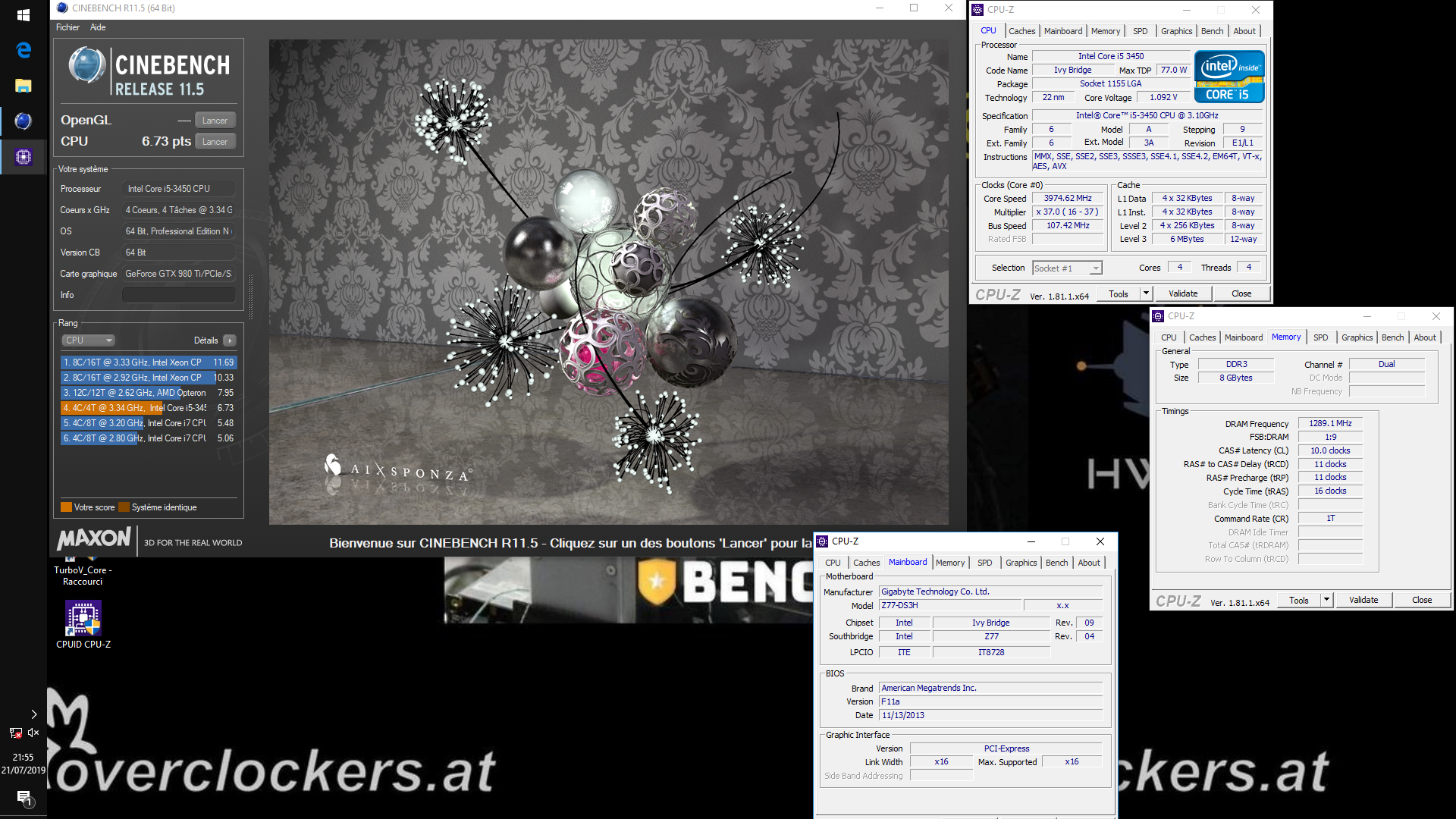Image resolution: width=1456 pixels, height=819 pixels.
Task: Open CPUID CPU-Z desktop shortcut
Action: coord(83,626)
